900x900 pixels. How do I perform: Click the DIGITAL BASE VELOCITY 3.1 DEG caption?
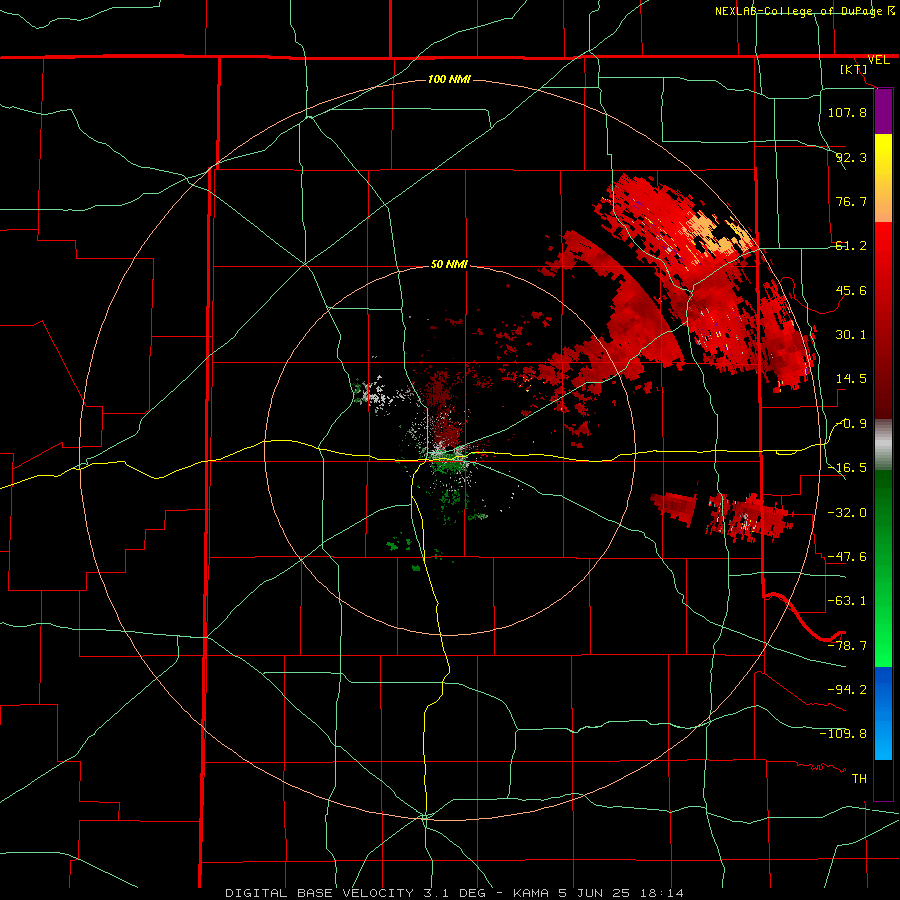[355, 893]
